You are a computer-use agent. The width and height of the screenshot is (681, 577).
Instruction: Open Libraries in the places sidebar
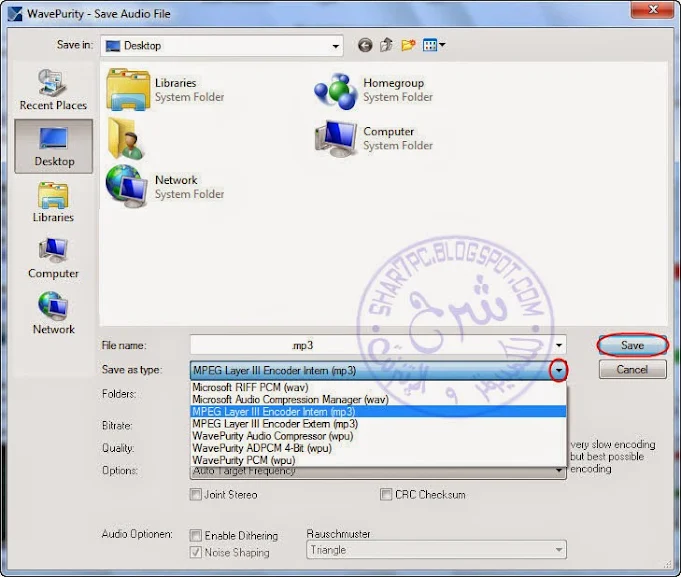click(53, 202)
